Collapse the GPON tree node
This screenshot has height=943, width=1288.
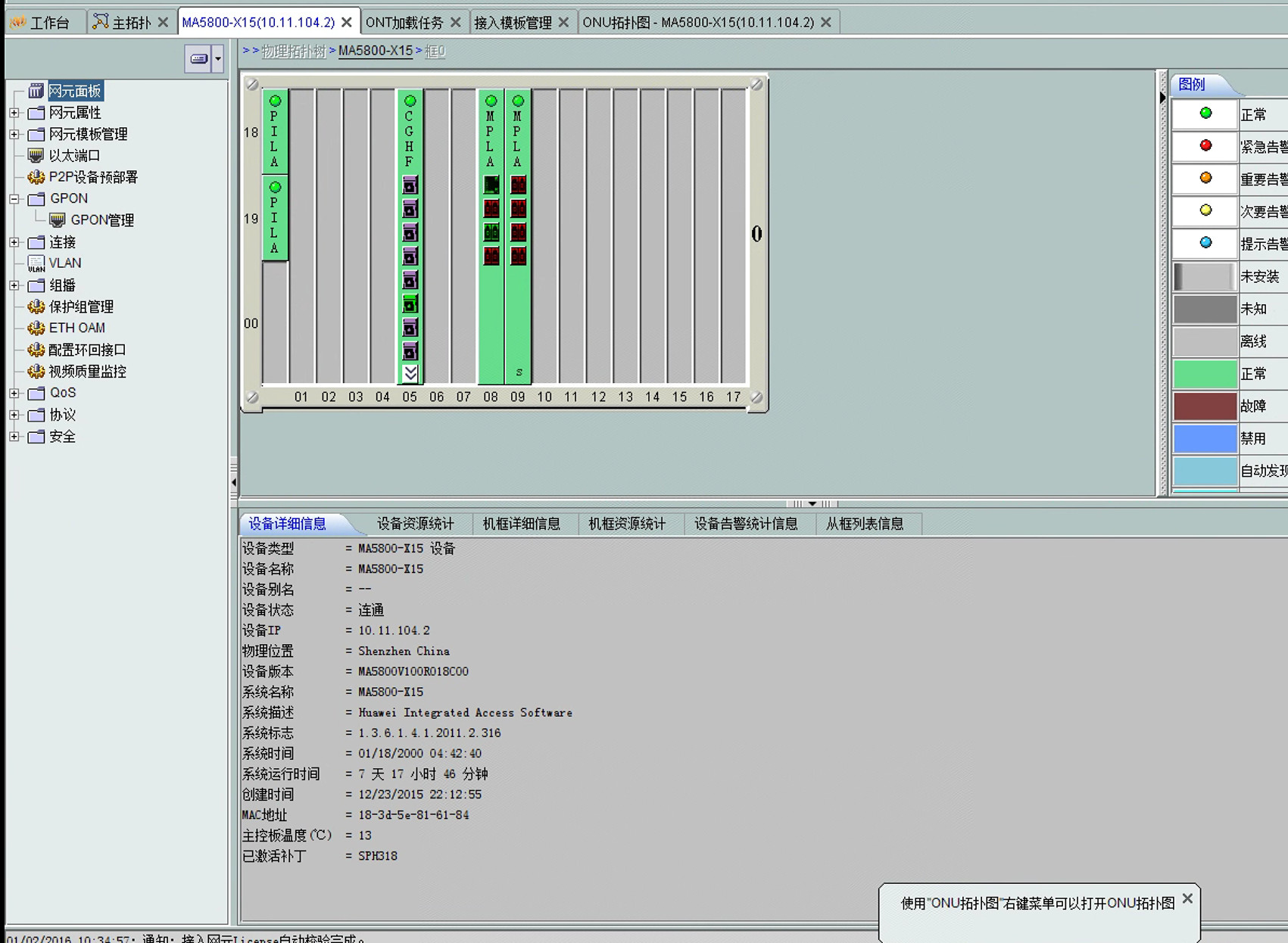(x=14, y=199)
